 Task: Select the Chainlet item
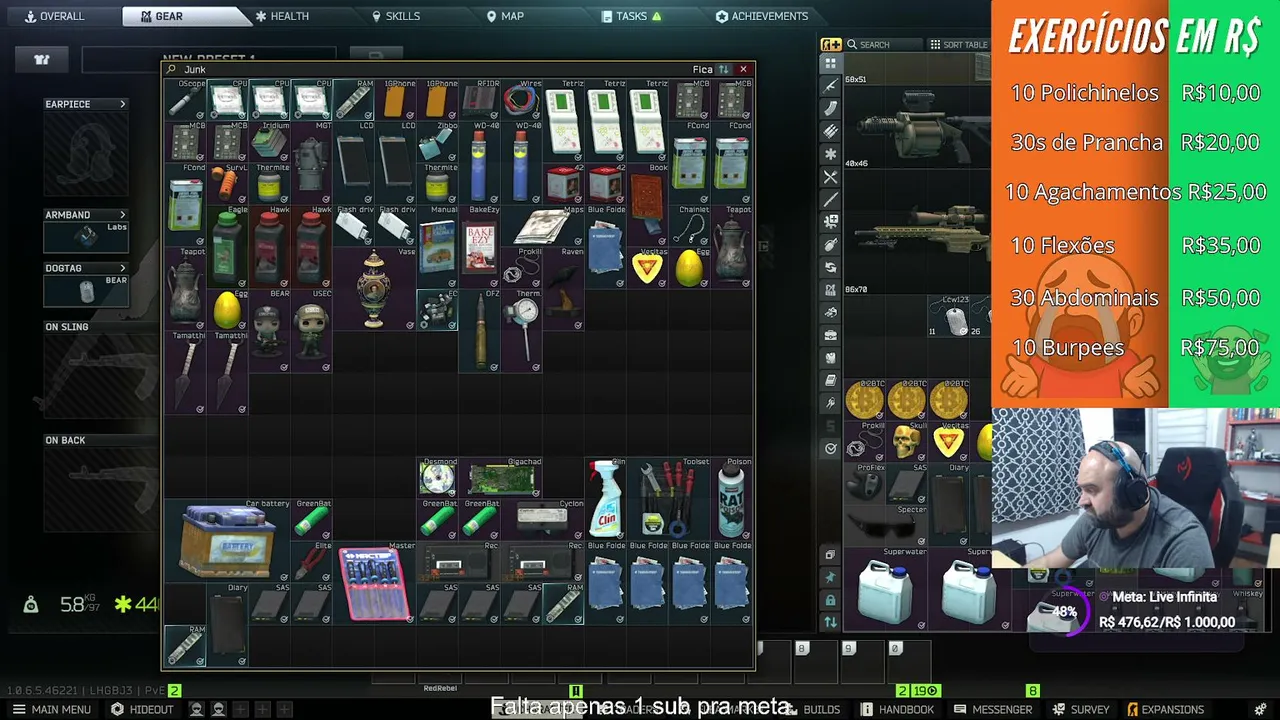689,226
